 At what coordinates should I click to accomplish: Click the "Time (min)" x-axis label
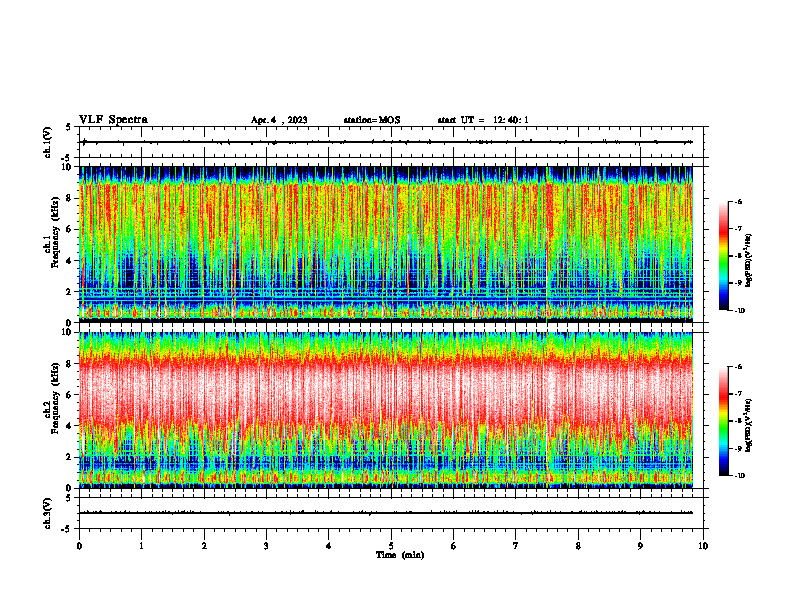point(400,555)
